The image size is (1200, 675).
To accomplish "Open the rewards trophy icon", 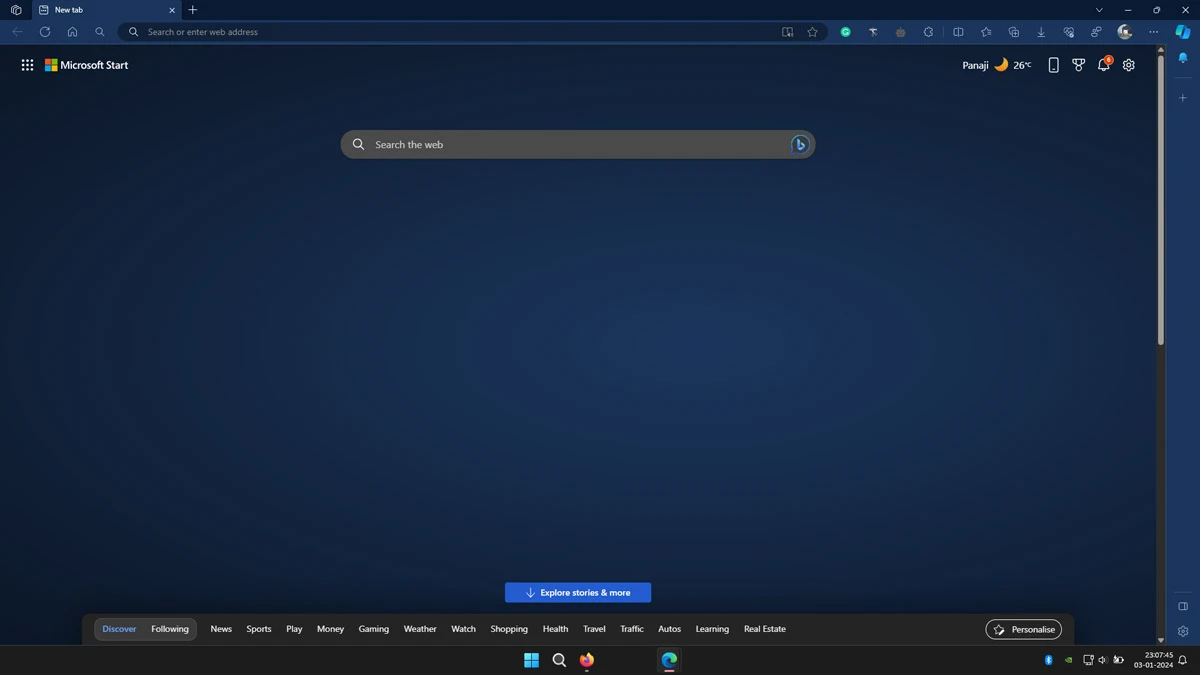I will click(x=1078, y=65).
